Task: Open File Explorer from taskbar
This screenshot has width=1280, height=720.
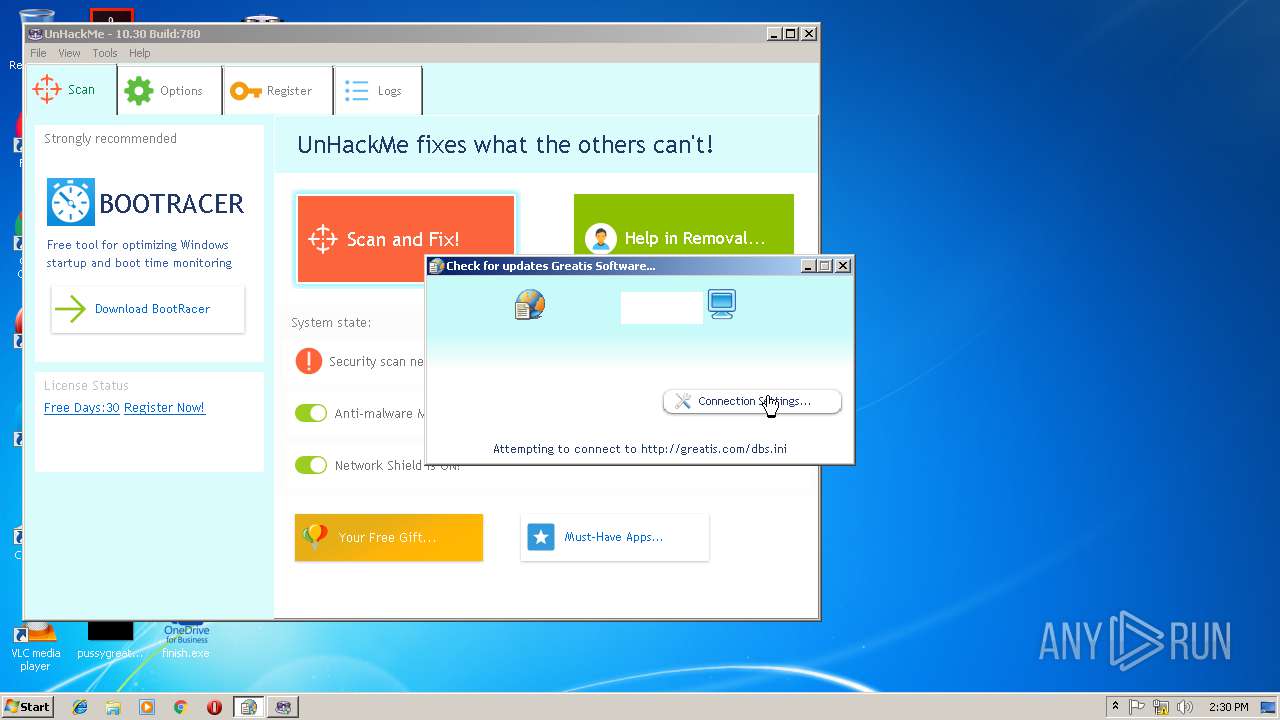Action: [x=113, y=707]
